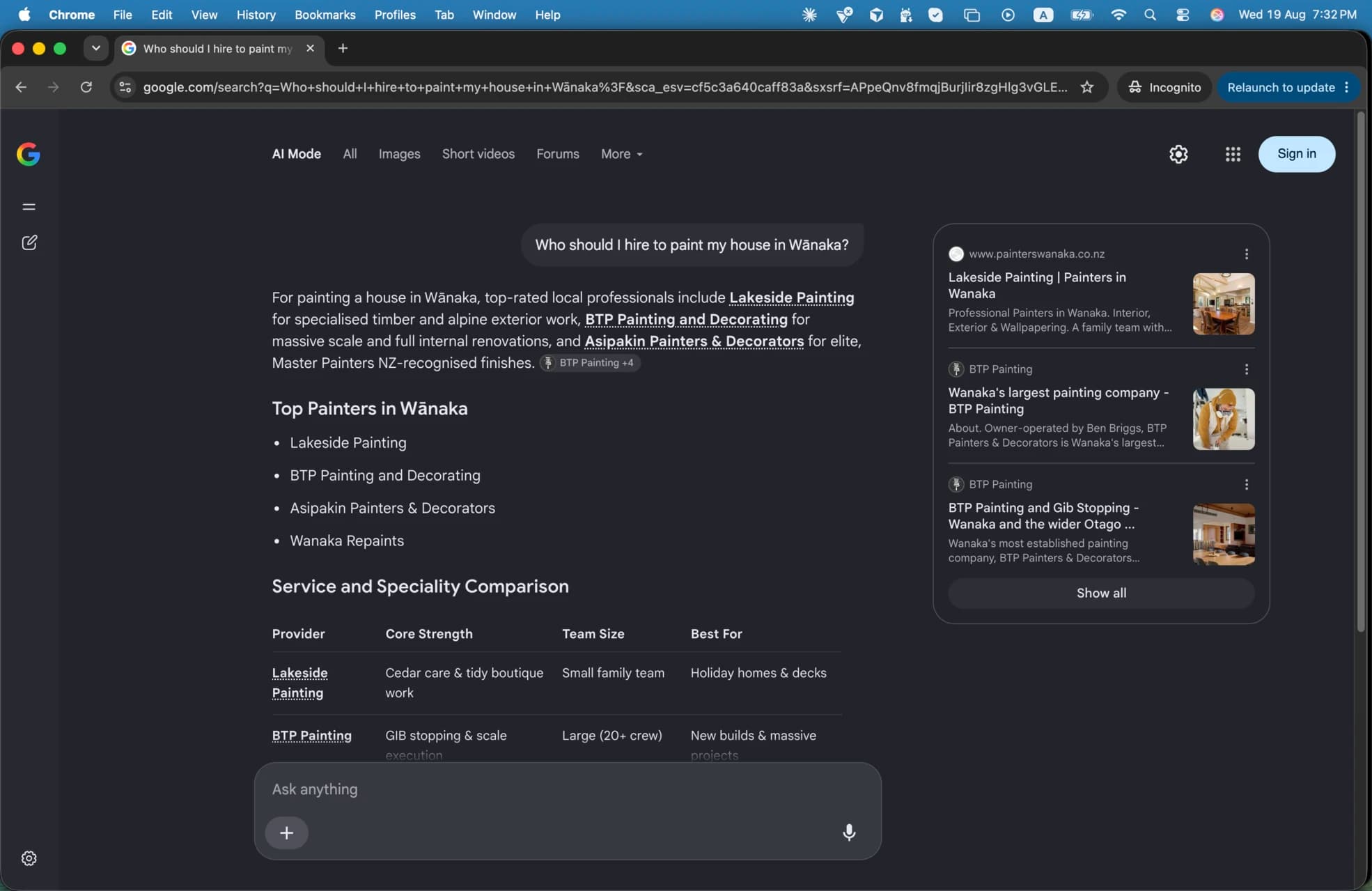Viewport: 1372px width, 891px height.
Task: Open BTP Gib Stopping interior thumbnail
Action: point(1224,534)
